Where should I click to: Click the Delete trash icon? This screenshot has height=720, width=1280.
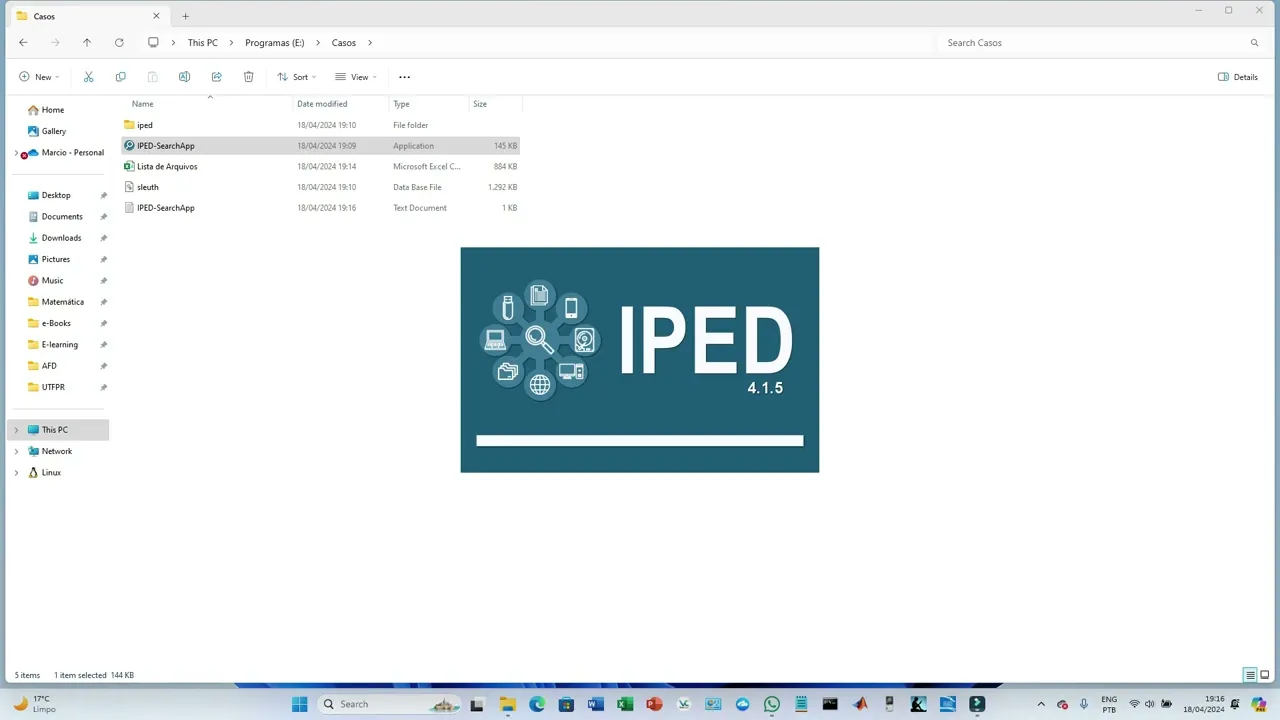(x=248, y=77)
